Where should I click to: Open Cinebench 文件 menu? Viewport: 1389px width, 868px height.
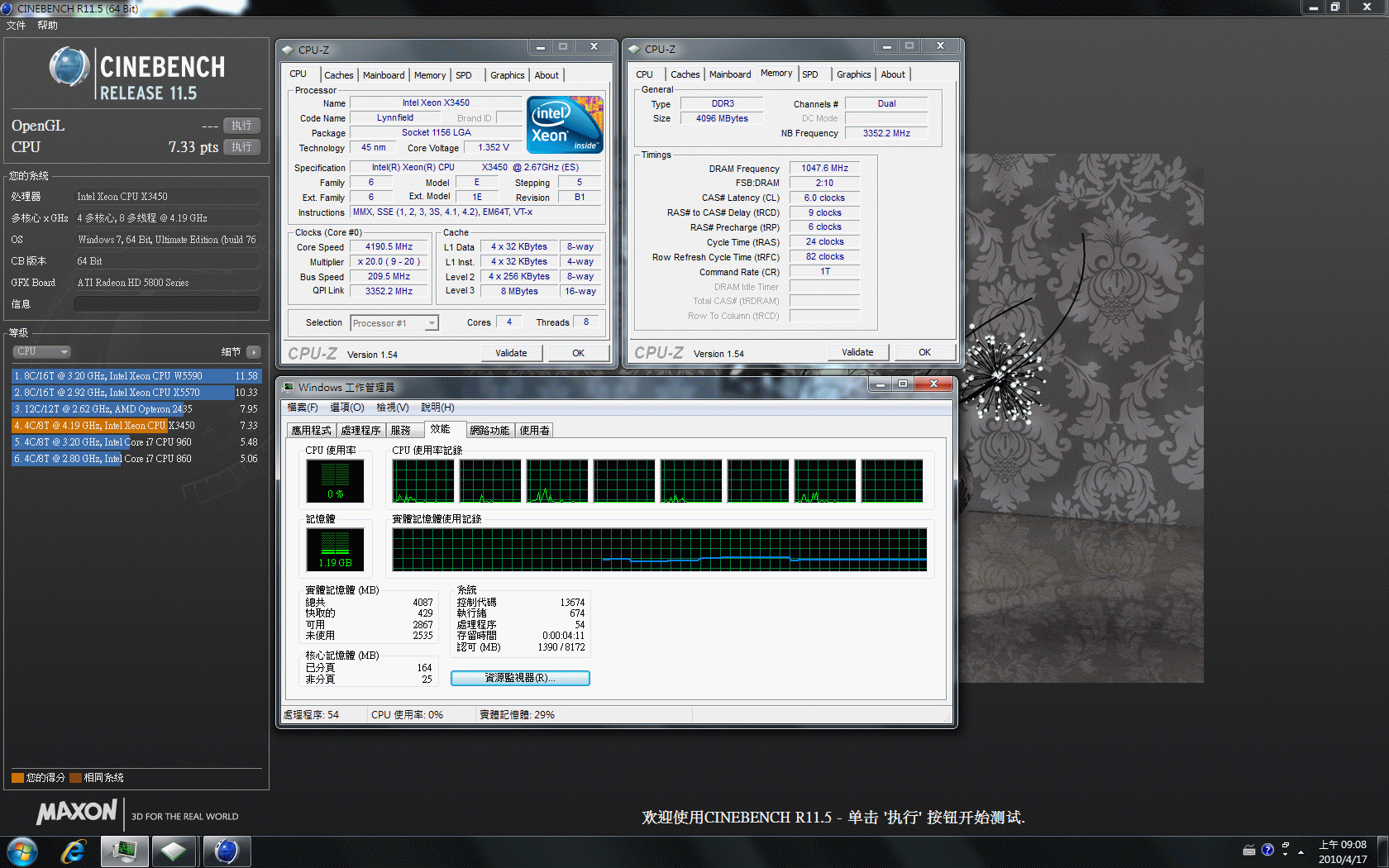16,26
